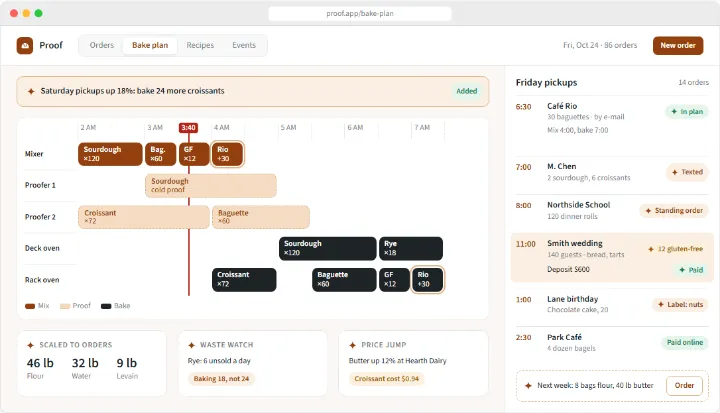
Task: Go to the Events tab
Action: click(244, 45)
